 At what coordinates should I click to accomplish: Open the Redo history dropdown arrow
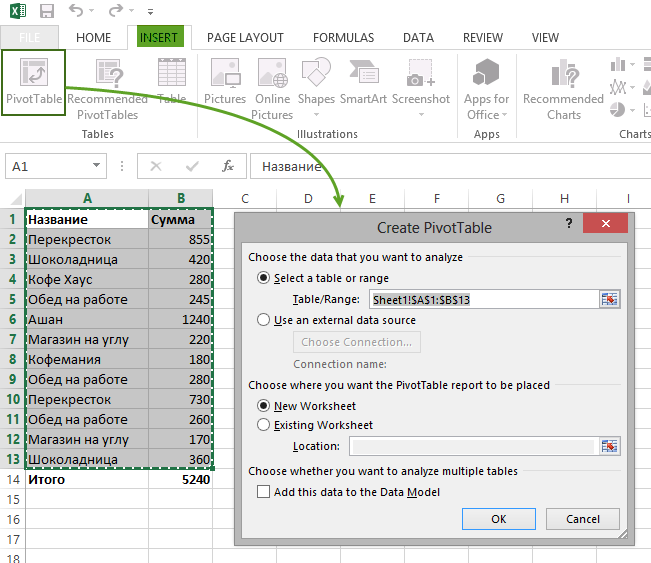[132, 11]
